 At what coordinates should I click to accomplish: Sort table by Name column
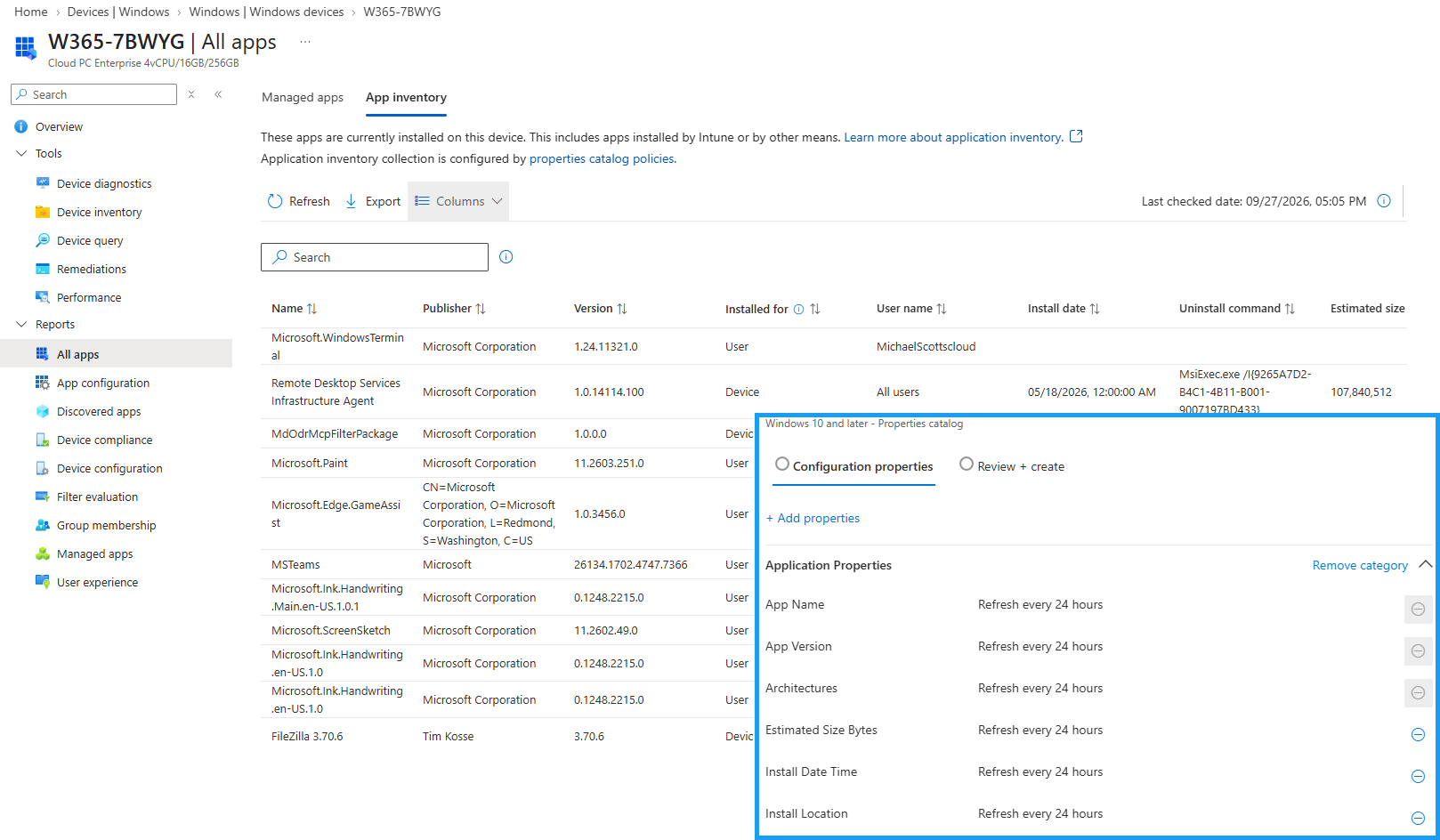(294, 308)
